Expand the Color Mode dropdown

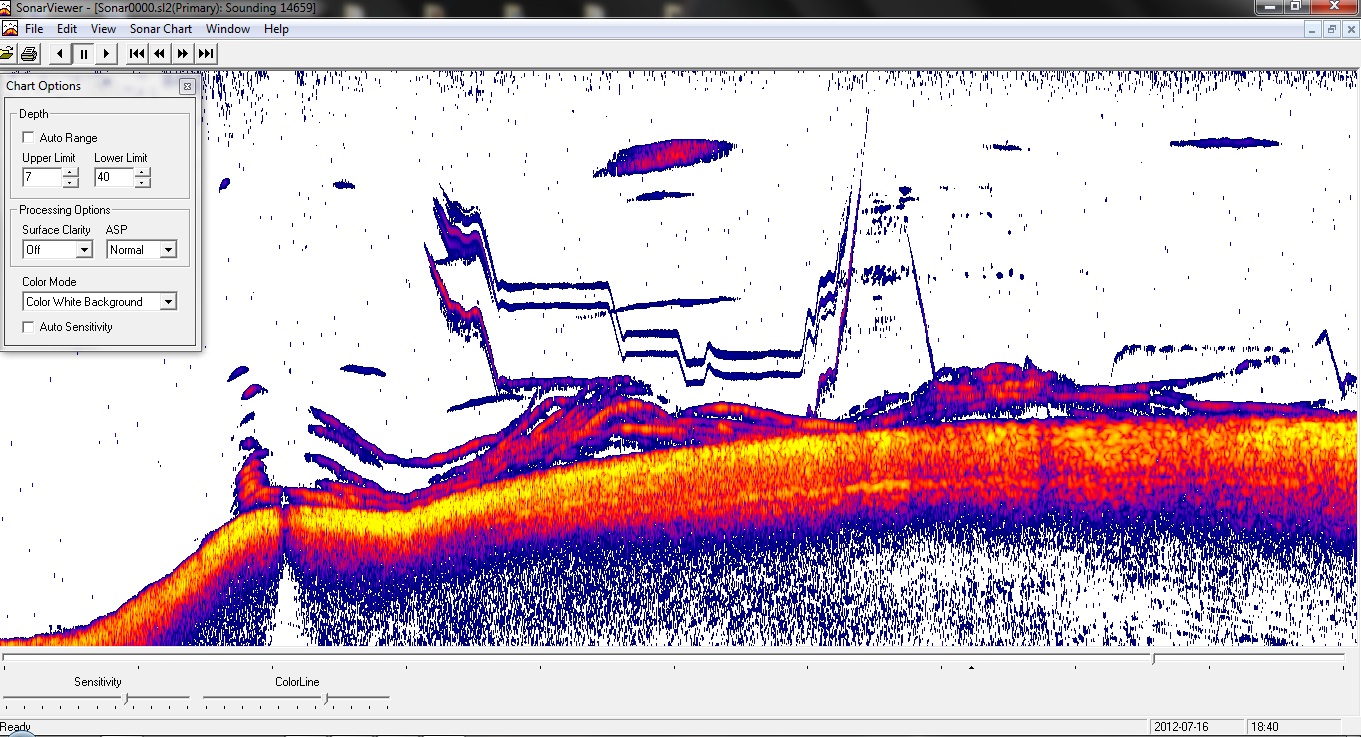point(167,302)
